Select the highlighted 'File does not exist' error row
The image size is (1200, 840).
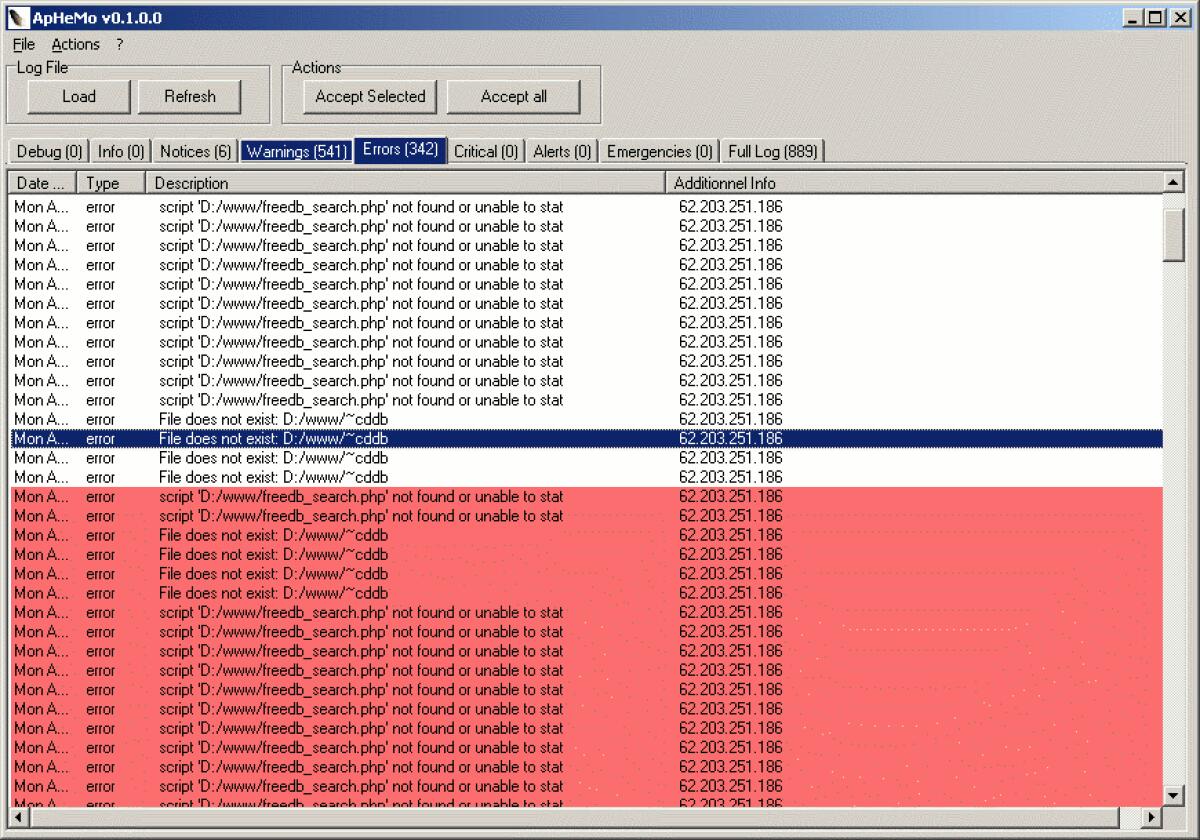click(x=400, y=438)
